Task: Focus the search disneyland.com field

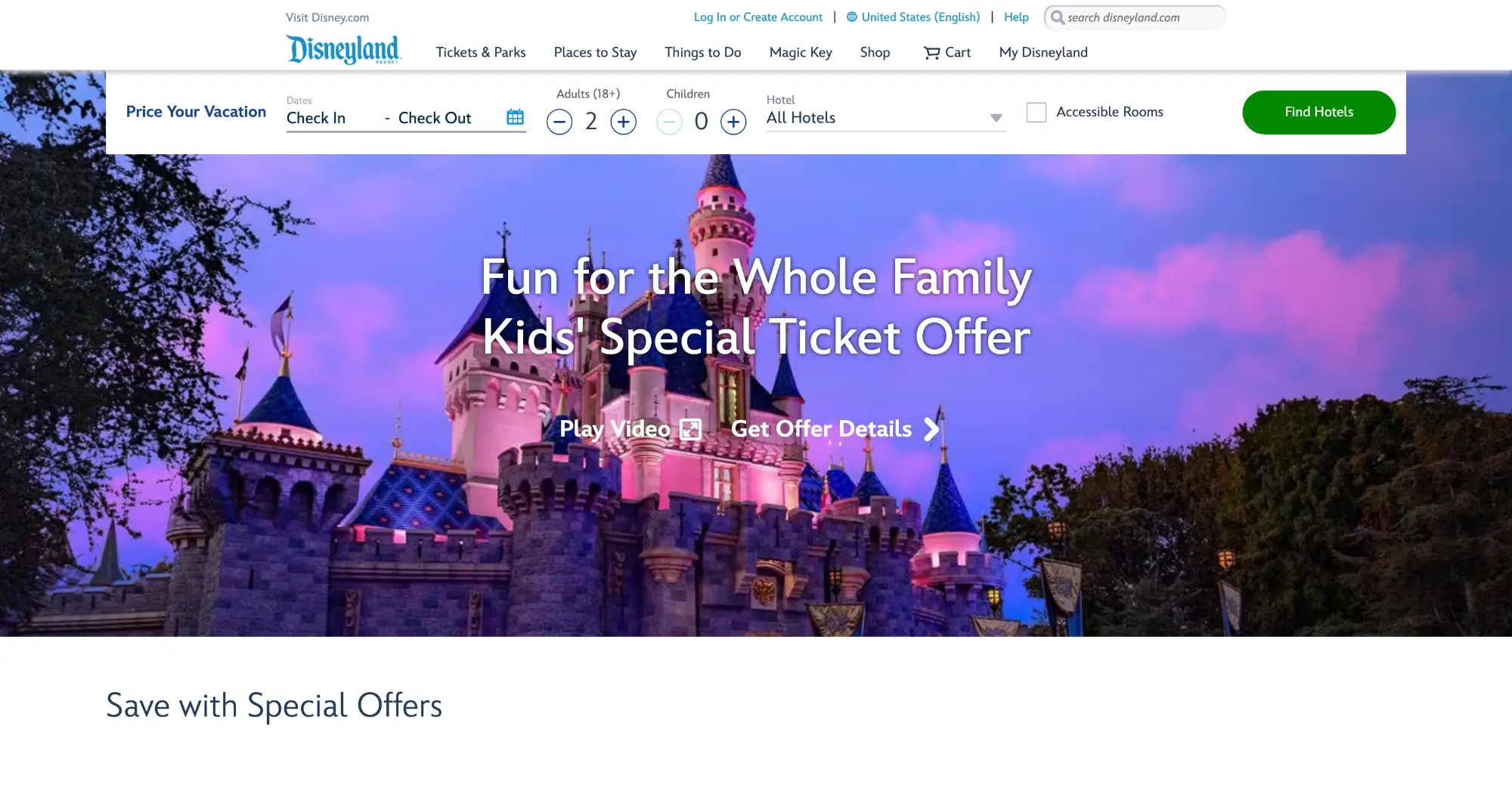Action: click(x=1136, y=17)
